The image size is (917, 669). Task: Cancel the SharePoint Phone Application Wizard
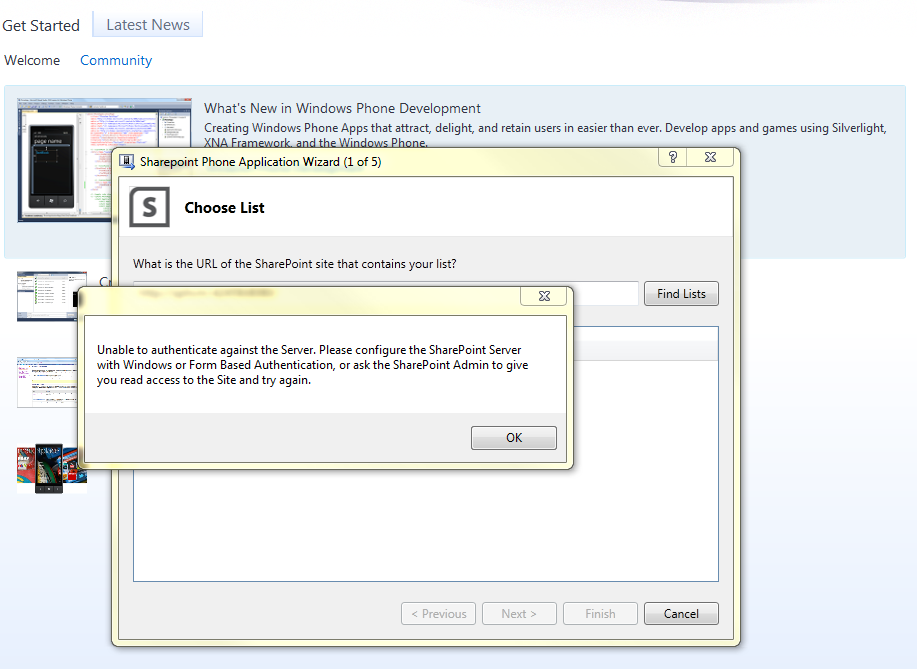click(681, 613)
